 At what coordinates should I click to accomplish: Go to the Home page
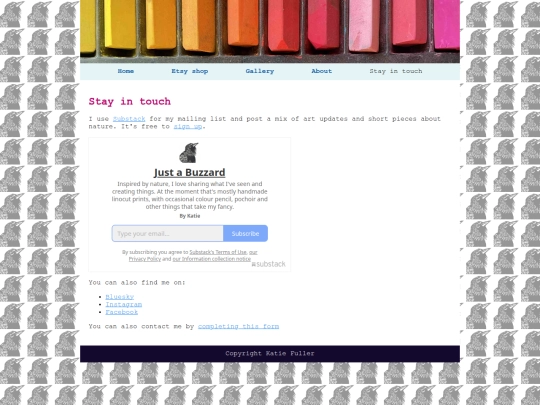[126, 71]
